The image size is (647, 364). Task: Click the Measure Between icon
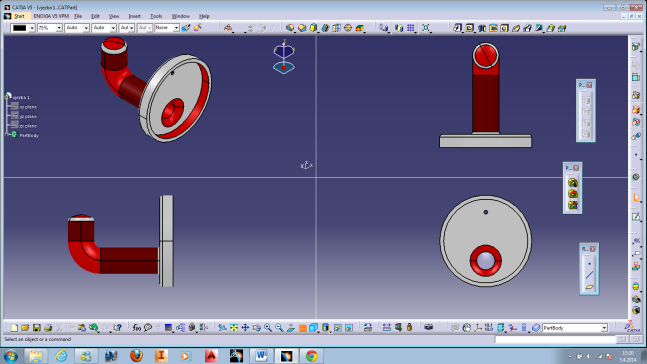(x=387, y=328)
